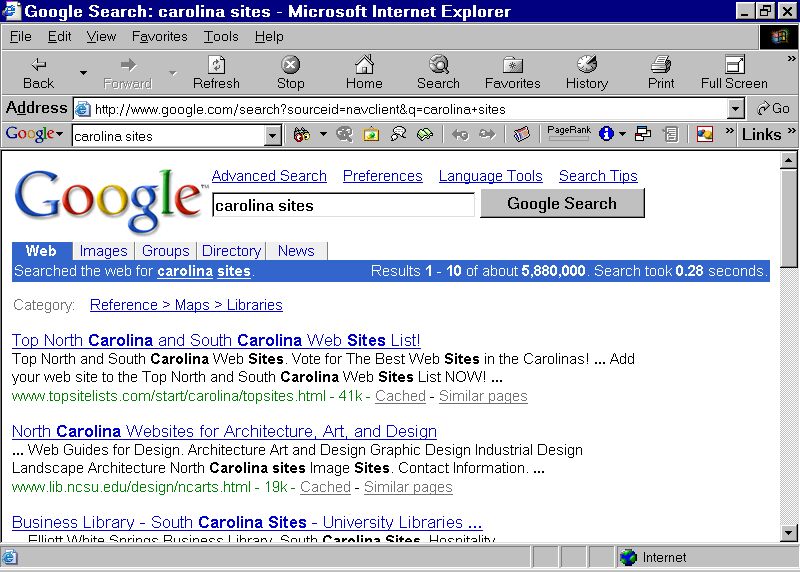
Task: Open the Edit menu
Action: coord(59,37)
